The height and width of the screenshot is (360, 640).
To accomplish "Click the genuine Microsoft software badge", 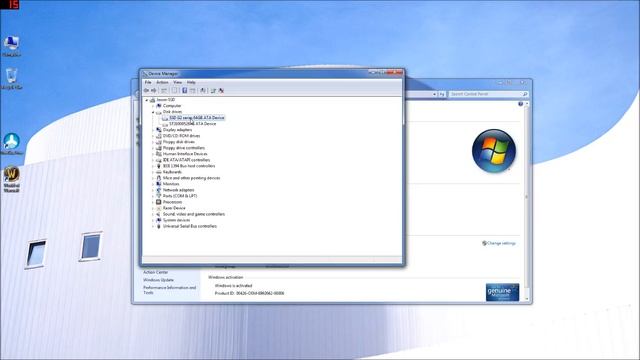I will tap(502, 292).
